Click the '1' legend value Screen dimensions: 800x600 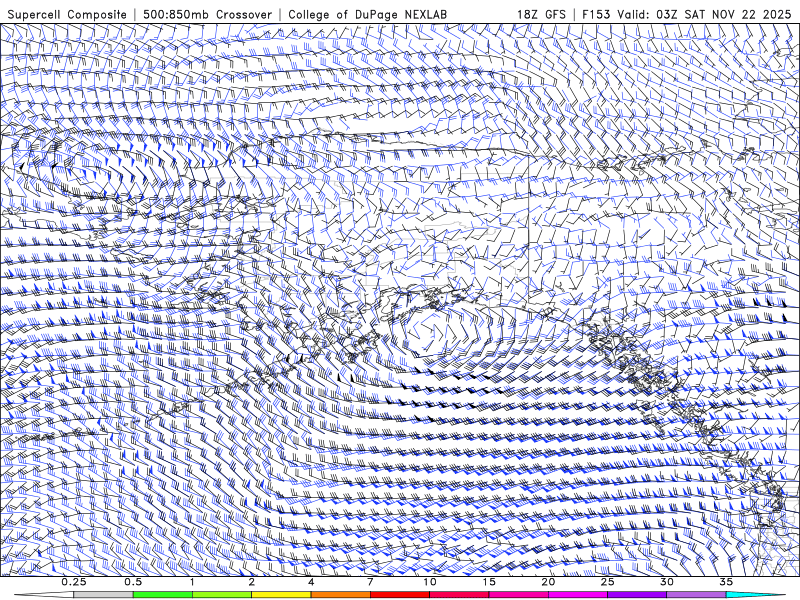click(192, 582)
